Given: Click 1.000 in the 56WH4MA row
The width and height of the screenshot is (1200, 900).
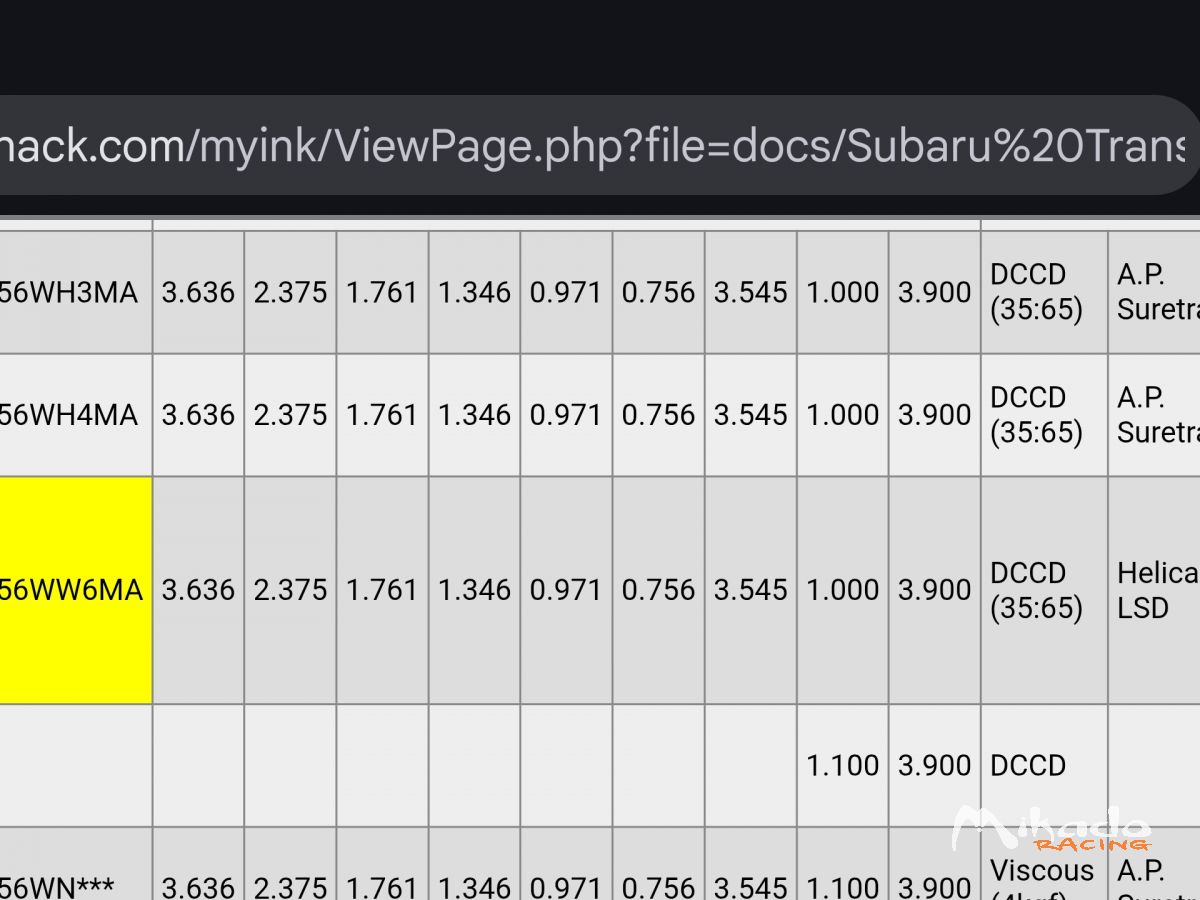Looking at the screenshot, I should point(842,414).
